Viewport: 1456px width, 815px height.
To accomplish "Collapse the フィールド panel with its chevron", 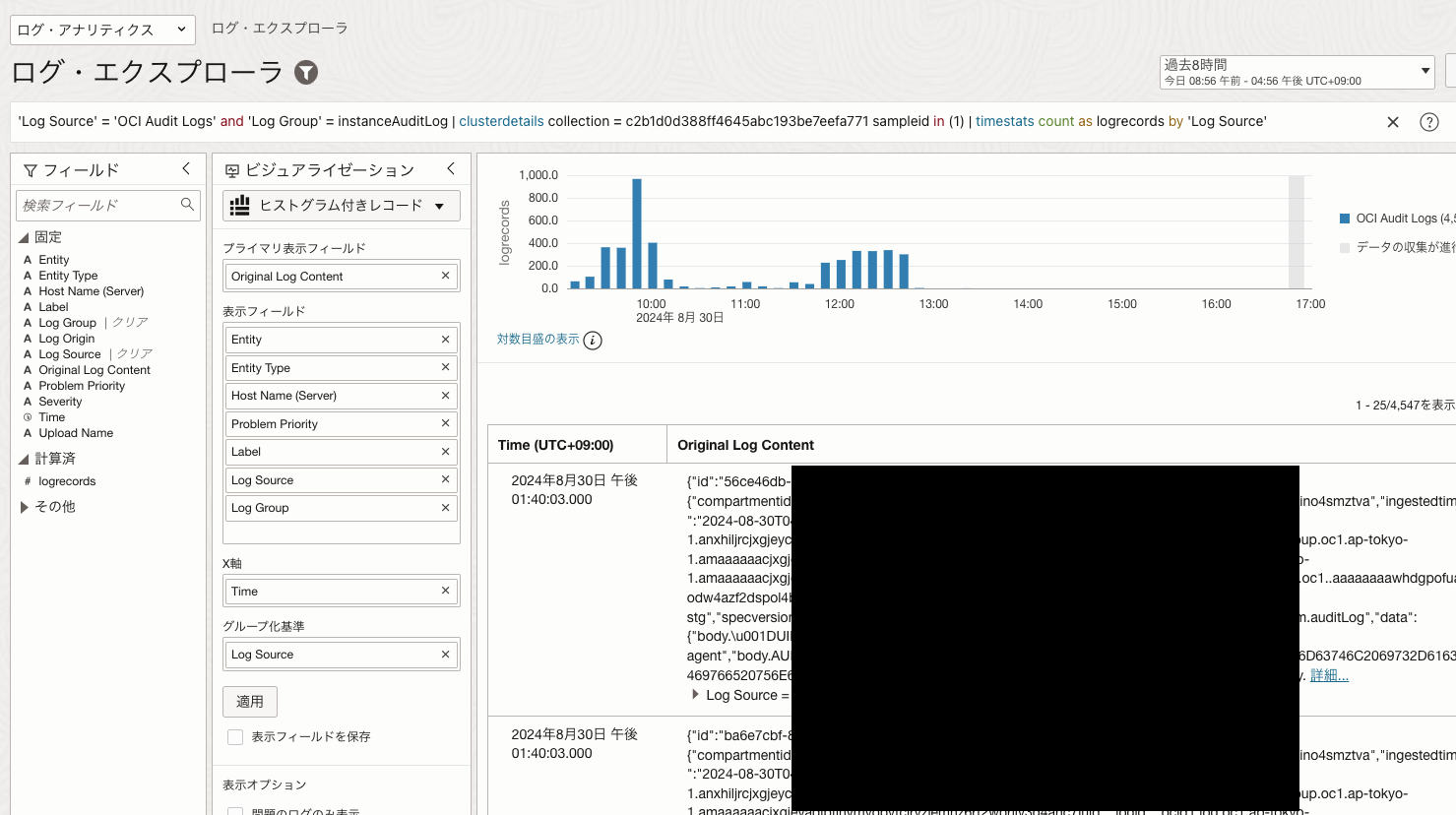I will click(x=186, y=169).
